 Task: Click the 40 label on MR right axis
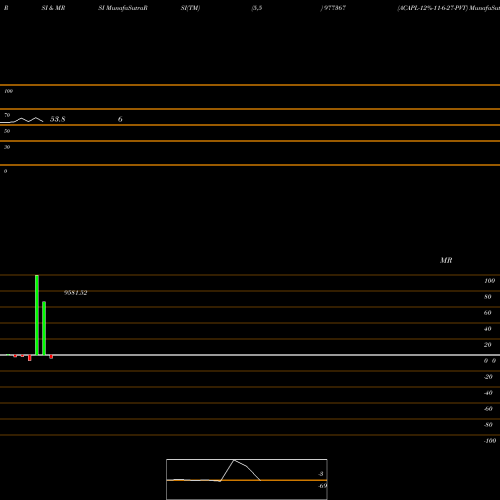[x=488, y=329]
